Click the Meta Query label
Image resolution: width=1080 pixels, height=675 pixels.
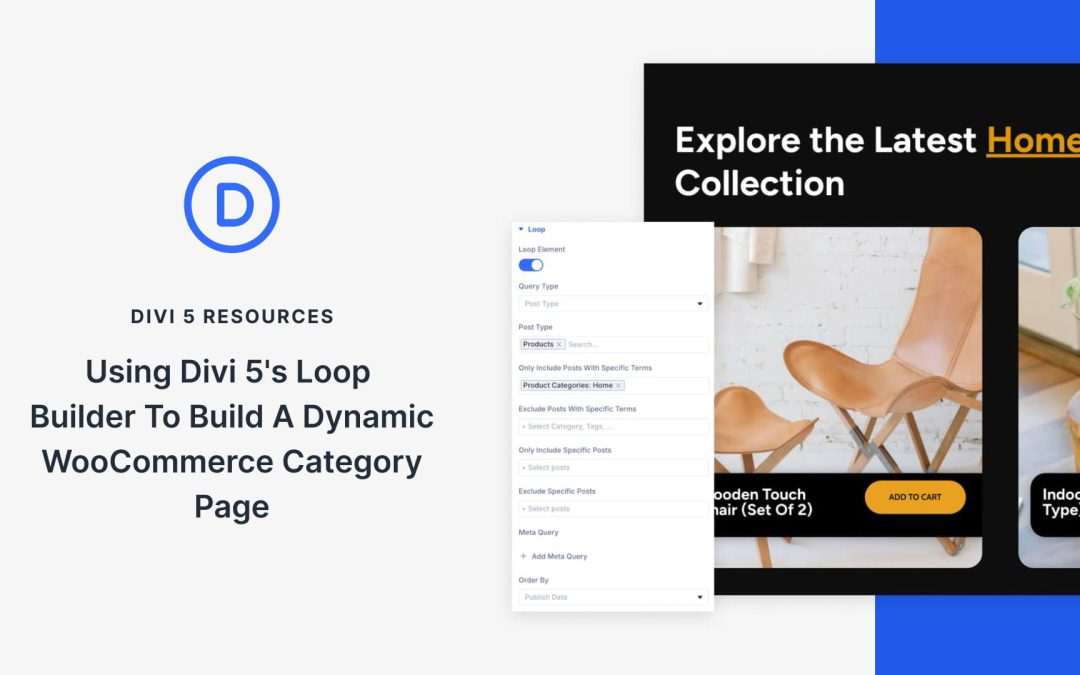[539, 532]
